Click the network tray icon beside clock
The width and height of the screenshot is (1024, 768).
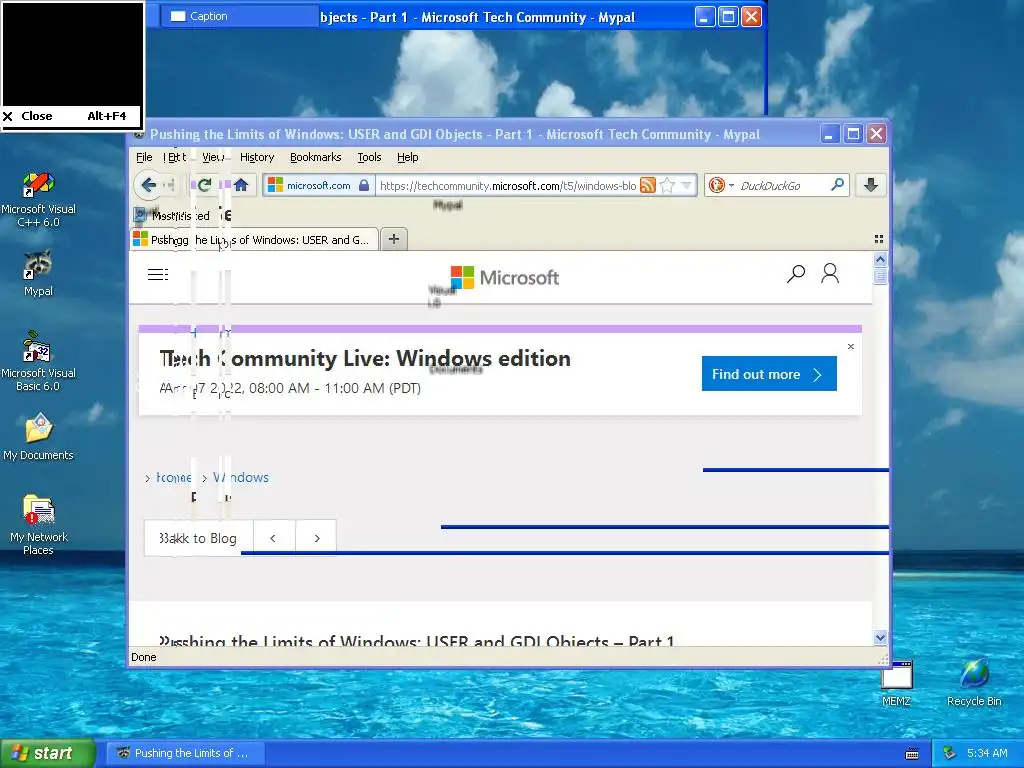(x=949, y=753)
